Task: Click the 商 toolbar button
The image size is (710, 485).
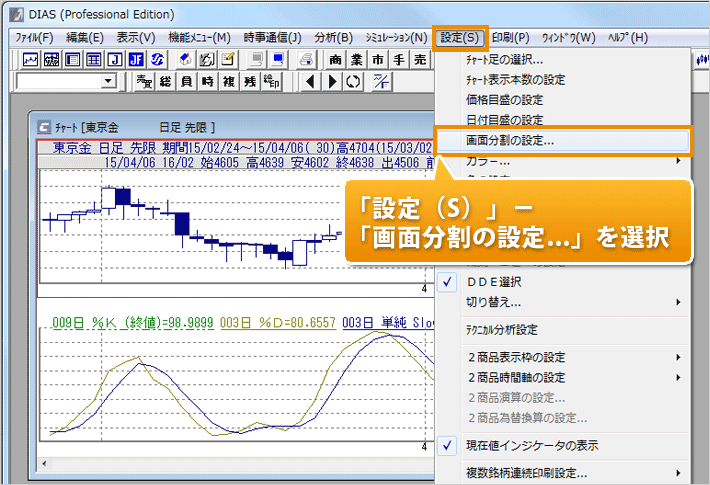Action: (334, 60)
